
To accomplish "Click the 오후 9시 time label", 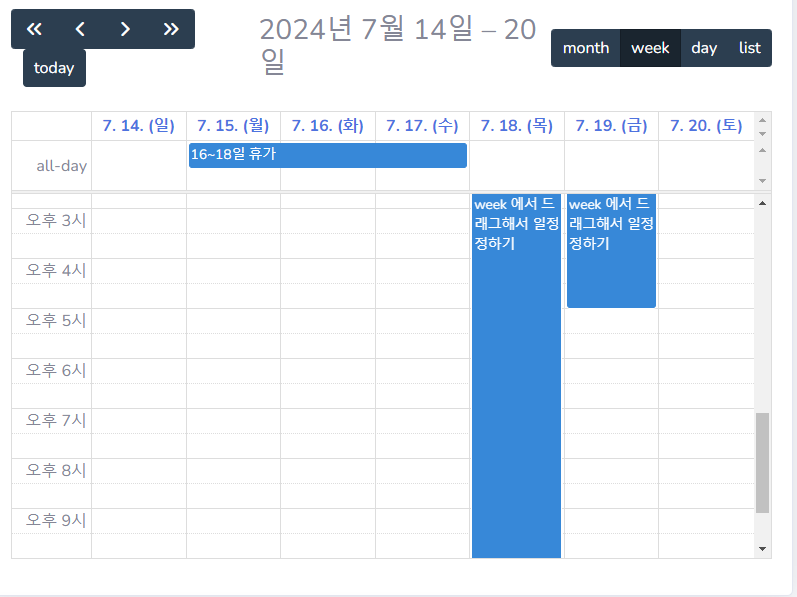I will pyautogui.click(x=56, y=520).
